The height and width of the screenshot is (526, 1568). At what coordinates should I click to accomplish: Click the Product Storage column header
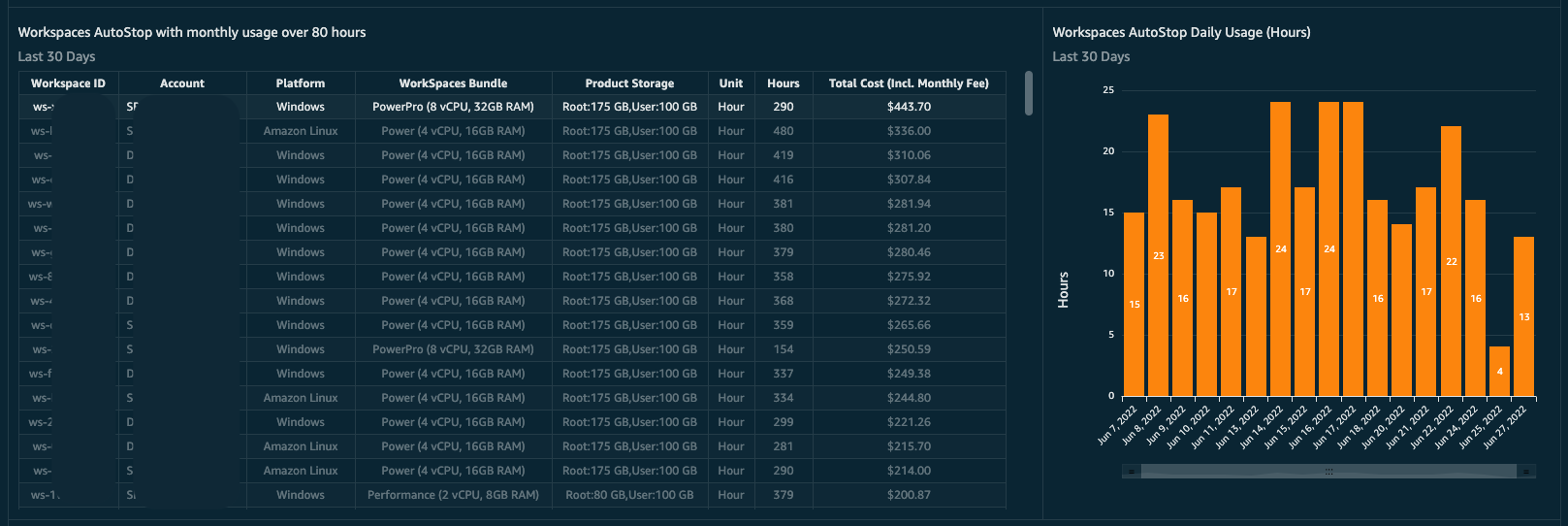629,83
